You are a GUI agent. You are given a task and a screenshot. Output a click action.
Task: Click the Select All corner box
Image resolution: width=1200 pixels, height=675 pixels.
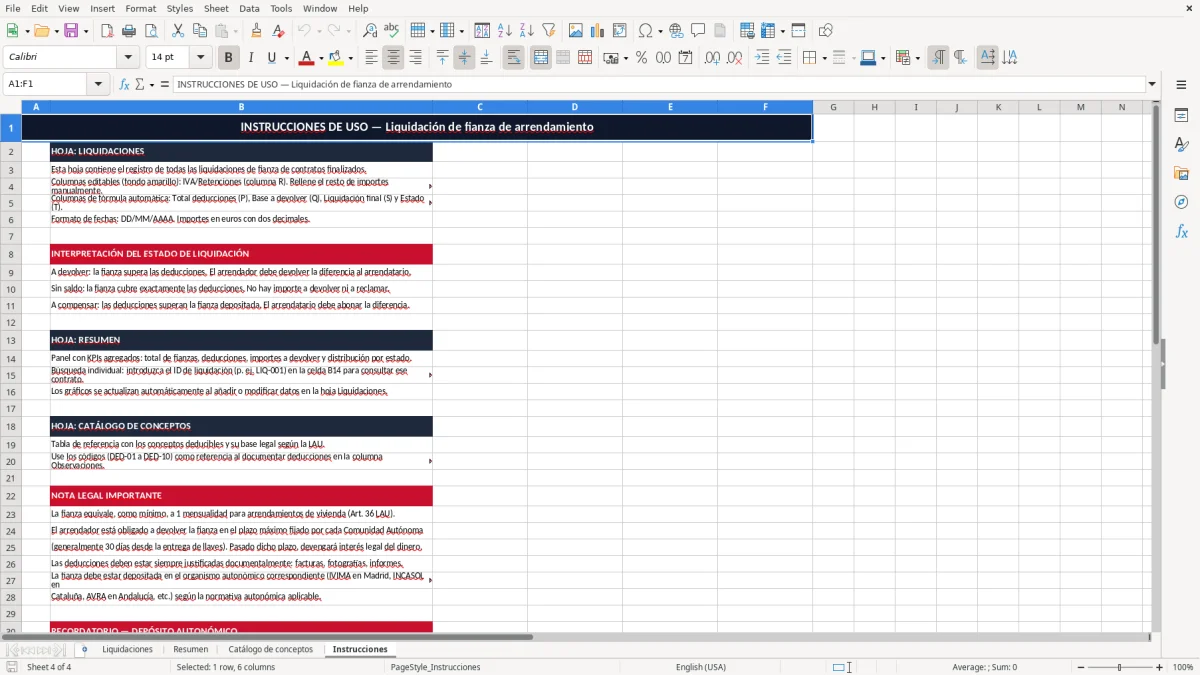tap(10, 107)
